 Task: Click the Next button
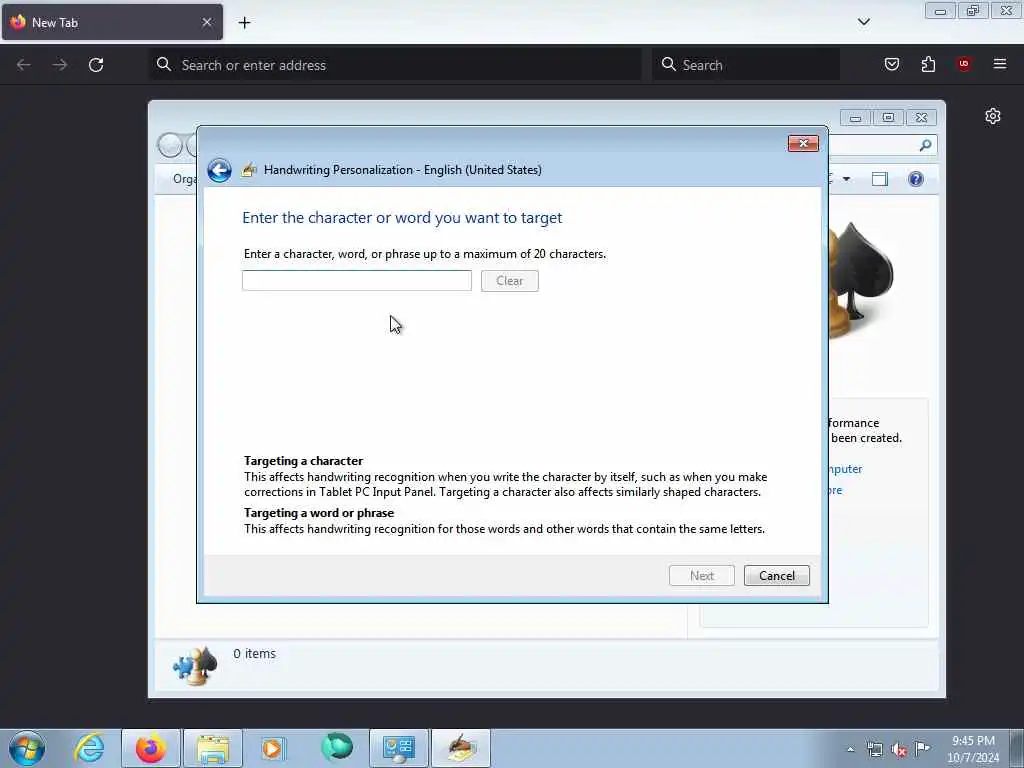(701, 575)
